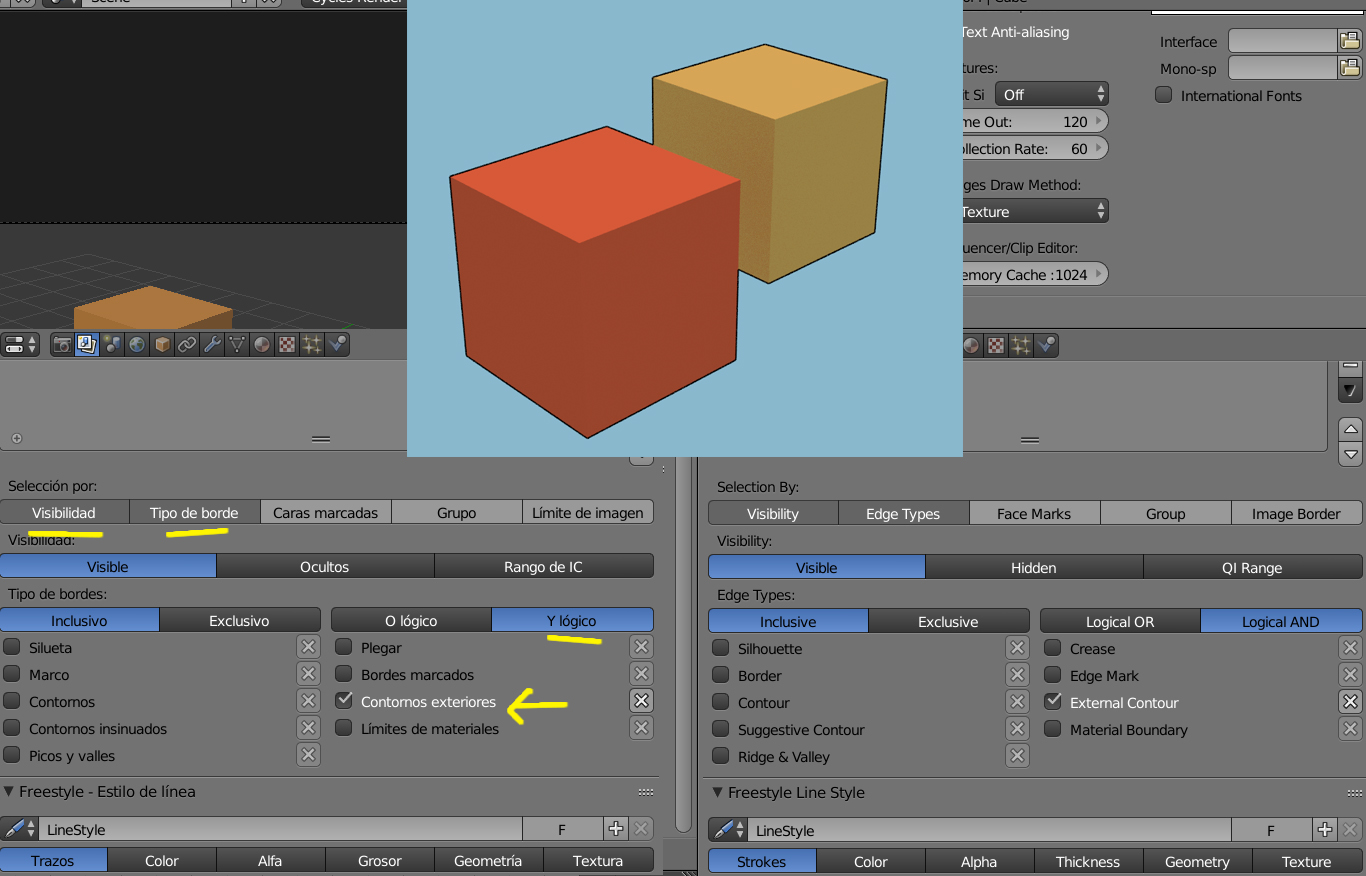Toggle the F fake user button in English panel

[1271, 830]
